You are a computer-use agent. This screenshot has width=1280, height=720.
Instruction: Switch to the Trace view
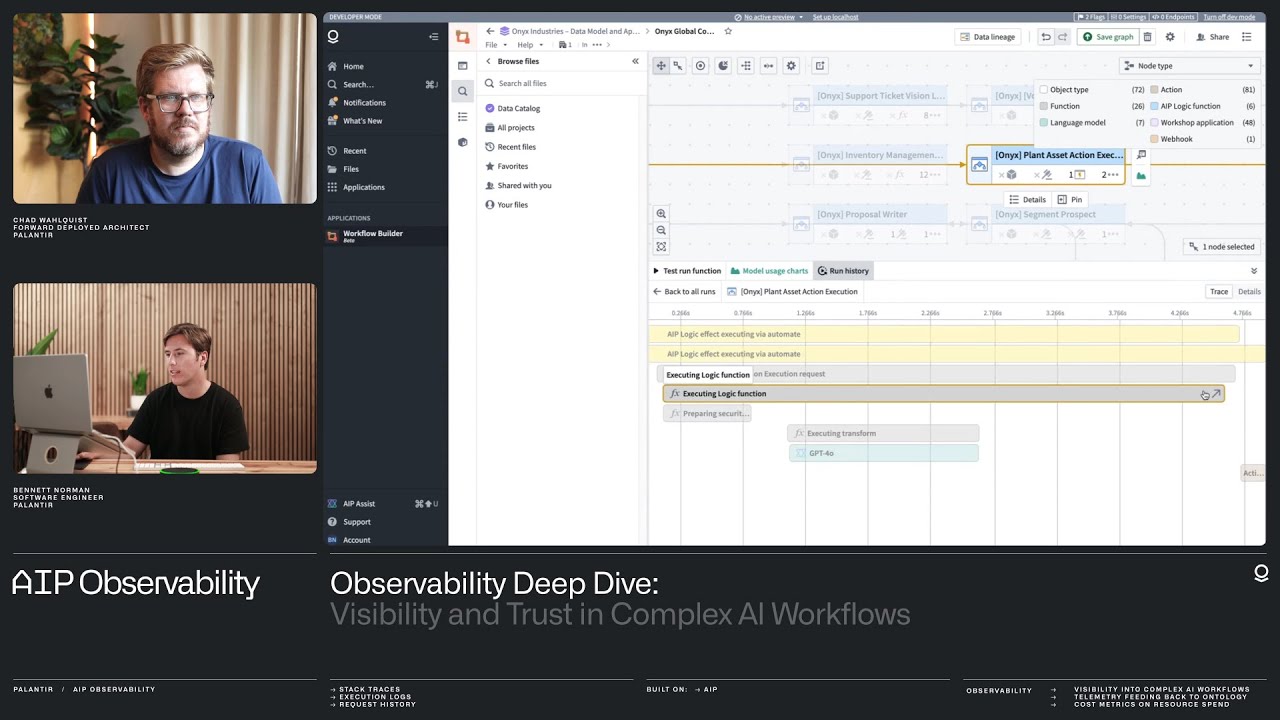pyautogui.click(x=1219, y=292)
